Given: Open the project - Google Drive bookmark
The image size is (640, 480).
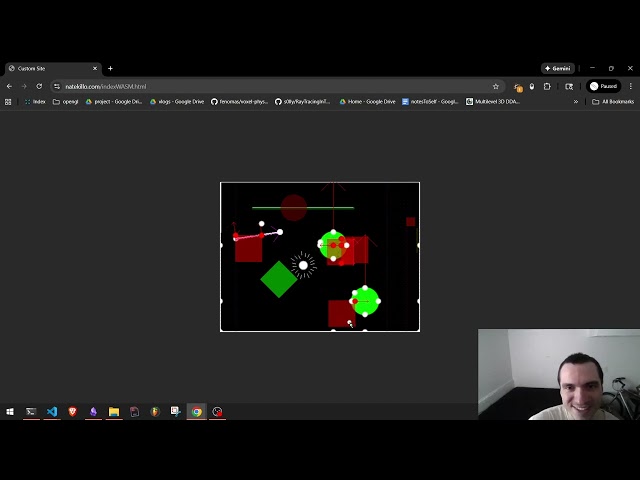Looking at the screenshot, I should [x=113, y=102].
